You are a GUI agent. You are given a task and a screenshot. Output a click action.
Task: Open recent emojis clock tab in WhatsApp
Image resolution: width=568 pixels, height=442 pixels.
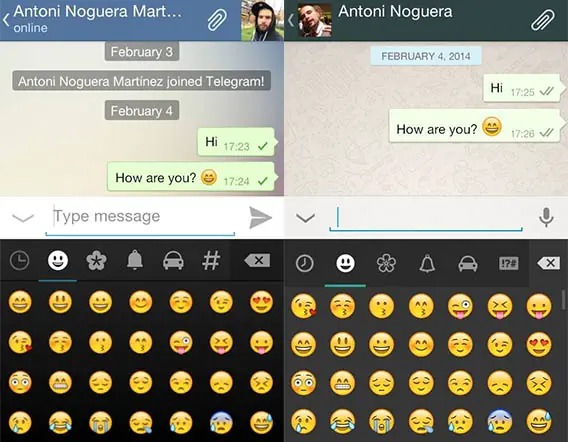[304, 263]
